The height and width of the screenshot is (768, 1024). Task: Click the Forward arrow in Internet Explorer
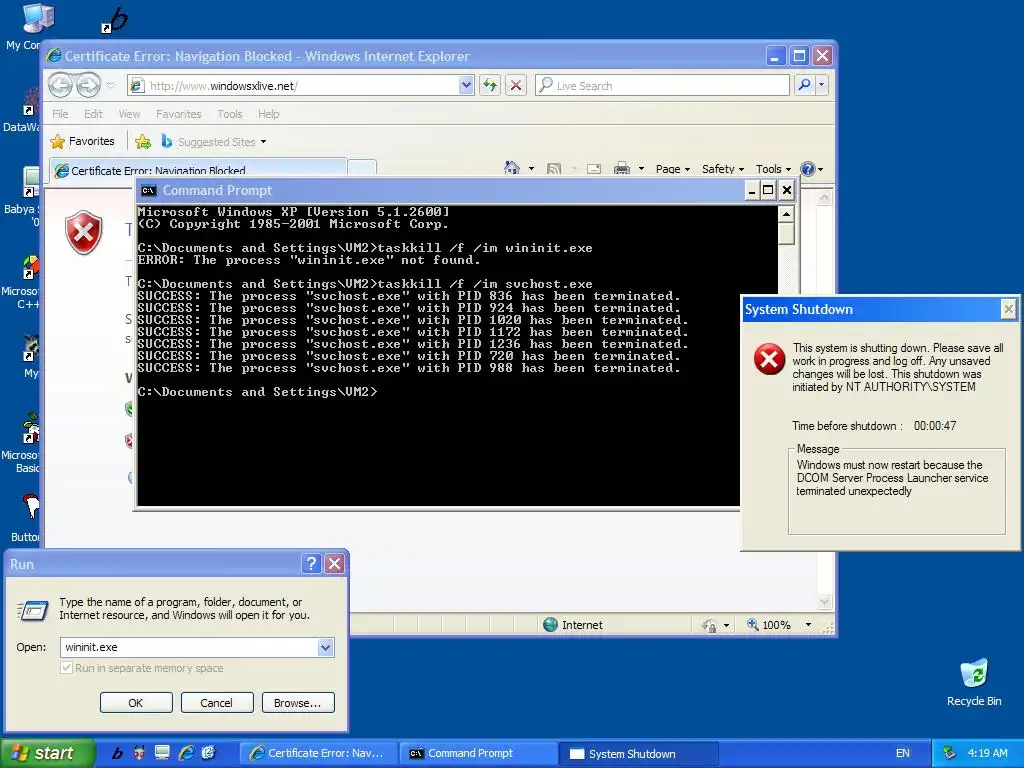tap(89, 85)
